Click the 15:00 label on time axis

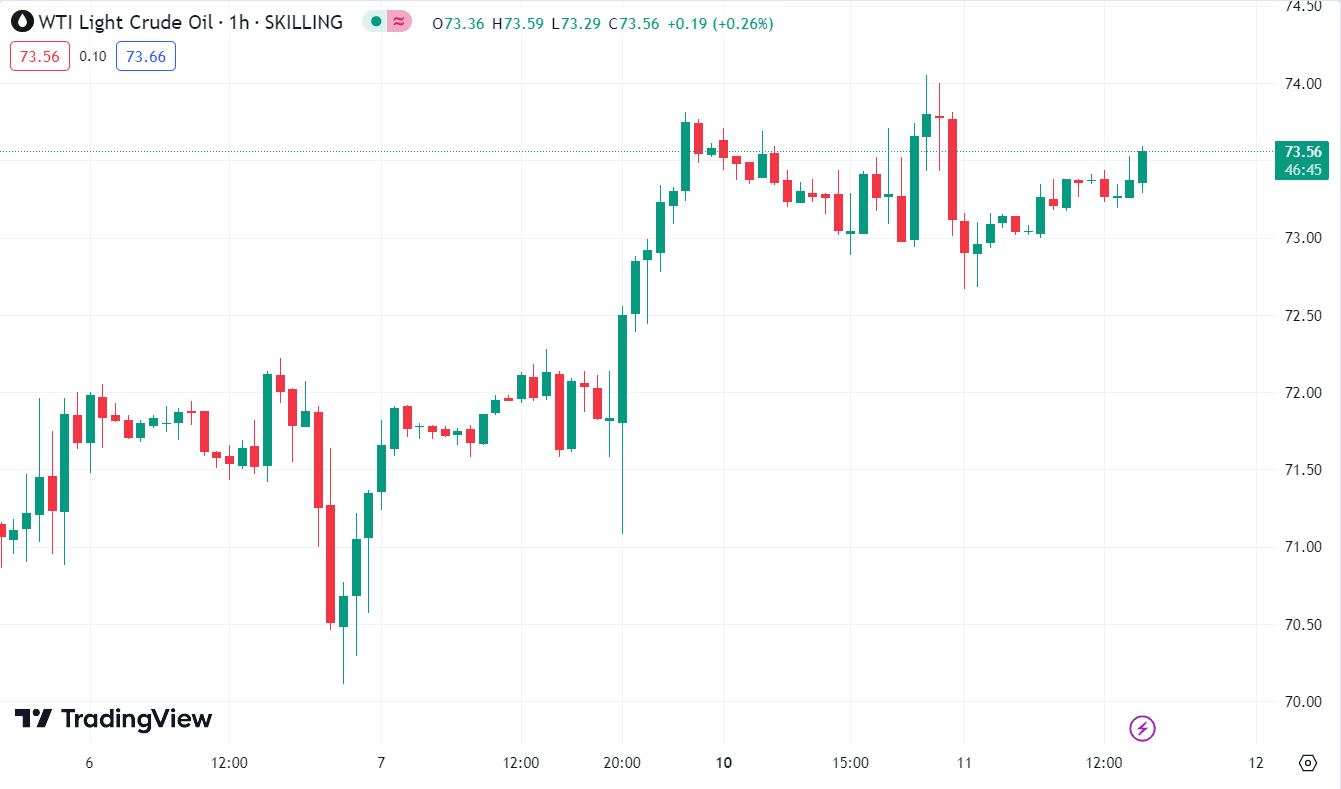850,763
